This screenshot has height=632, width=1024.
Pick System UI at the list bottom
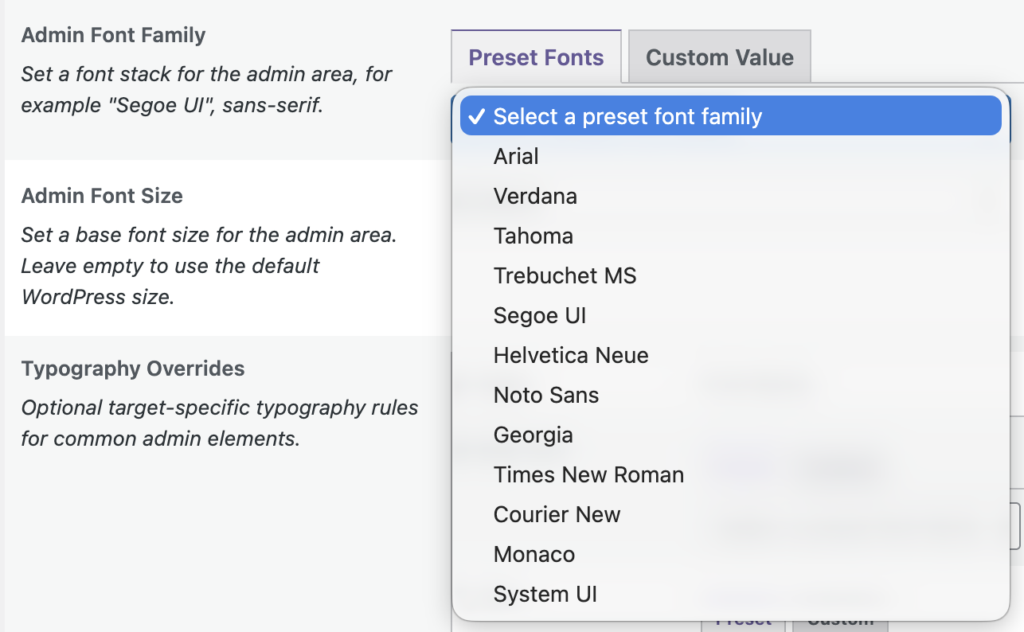[545, 594]
